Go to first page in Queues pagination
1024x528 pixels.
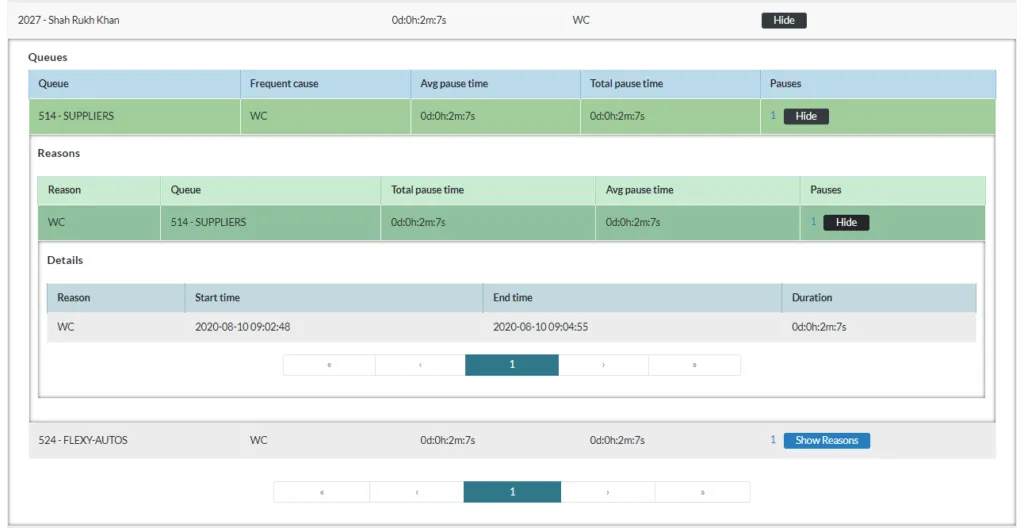pyautogui.click(x=322, y=492)
